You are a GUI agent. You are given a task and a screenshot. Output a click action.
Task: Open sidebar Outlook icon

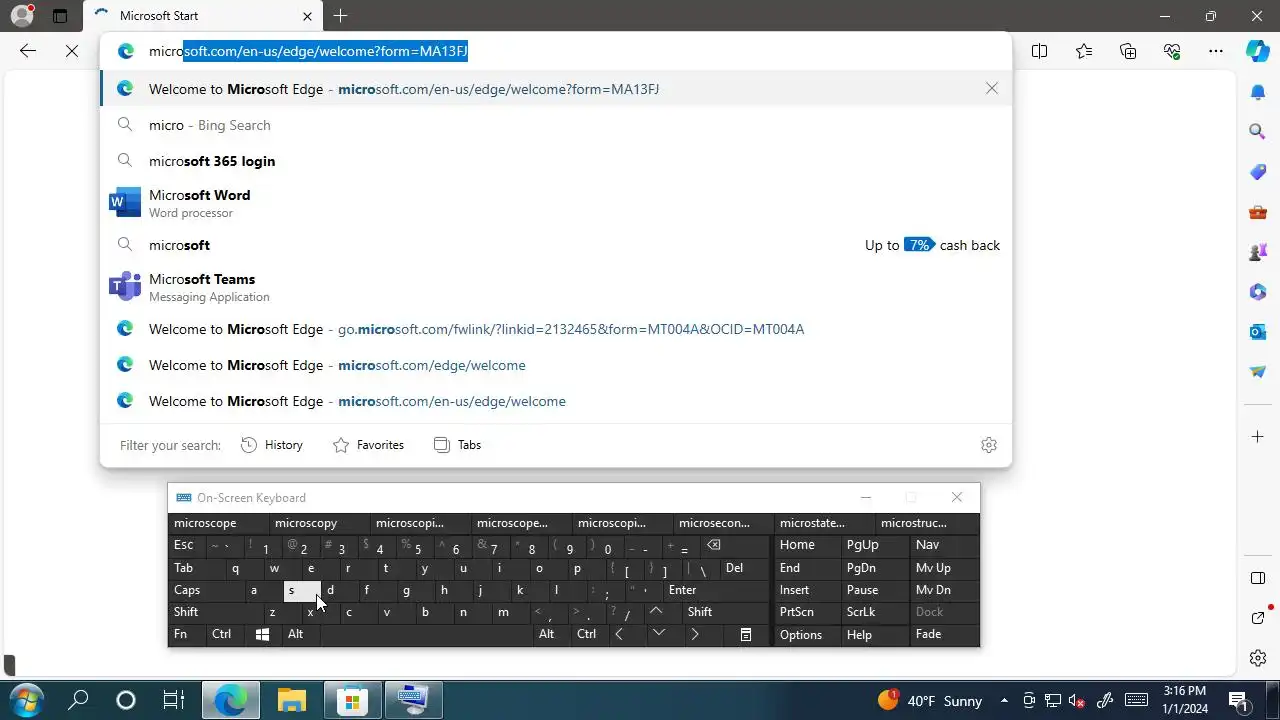tap(1258, 331)
